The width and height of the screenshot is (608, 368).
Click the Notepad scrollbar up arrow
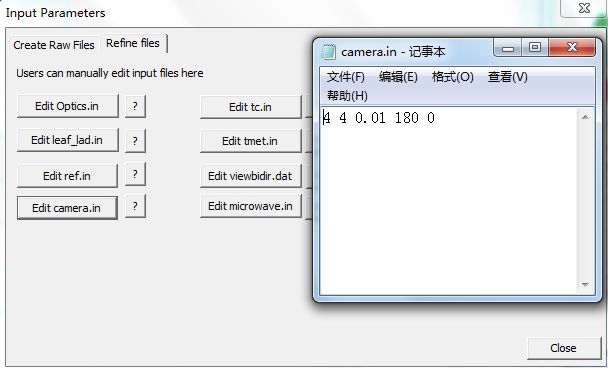tap(585, 117)
